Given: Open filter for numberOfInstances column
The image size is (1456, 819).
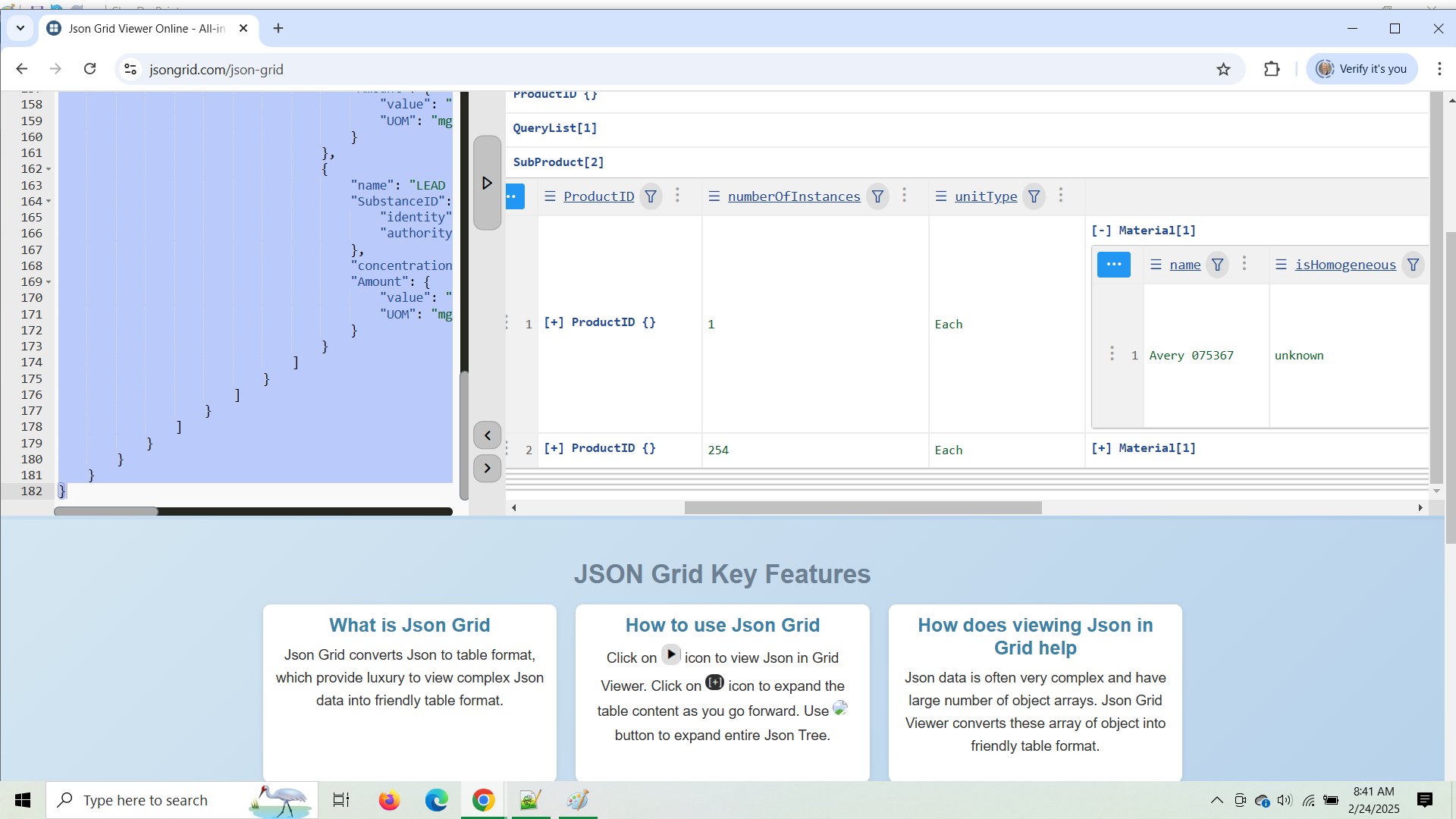Looking at the screenshot, I should coord(877,196).
